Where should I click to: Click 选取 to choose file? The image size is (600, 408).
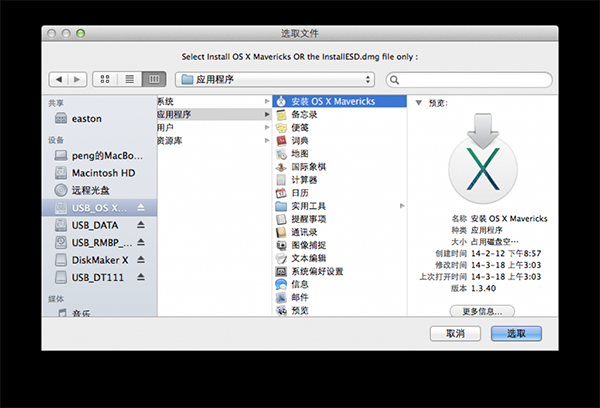tap(516, 333)
